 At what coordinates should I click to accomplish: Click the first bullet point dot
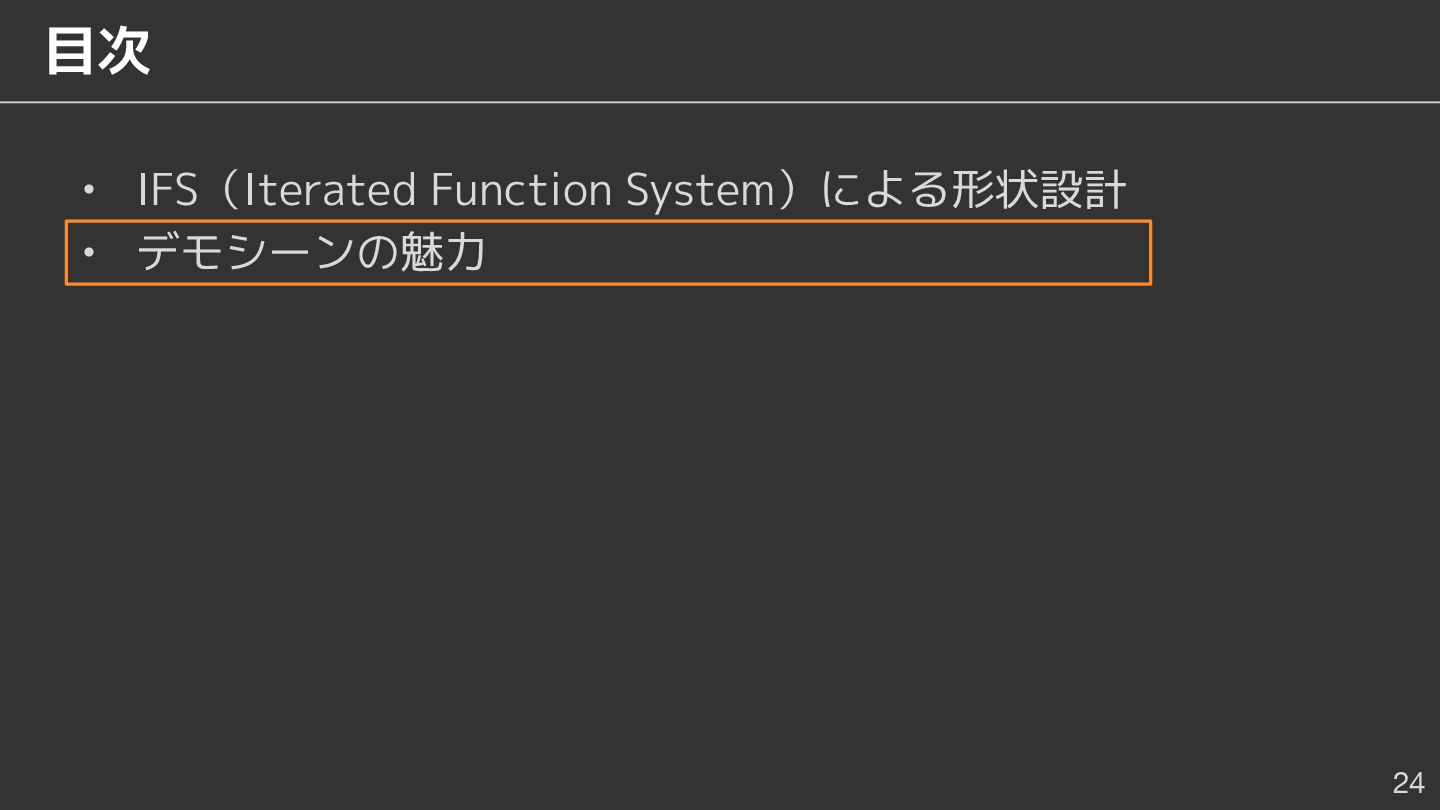click(x=88, y=191)
